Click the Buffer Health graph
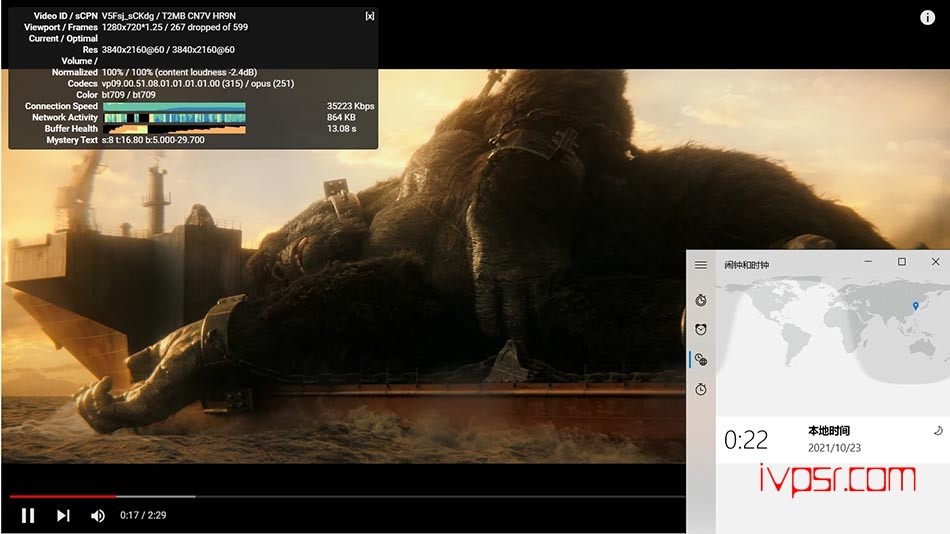This screenshot has height=534, width=950. tap(174, 128)
